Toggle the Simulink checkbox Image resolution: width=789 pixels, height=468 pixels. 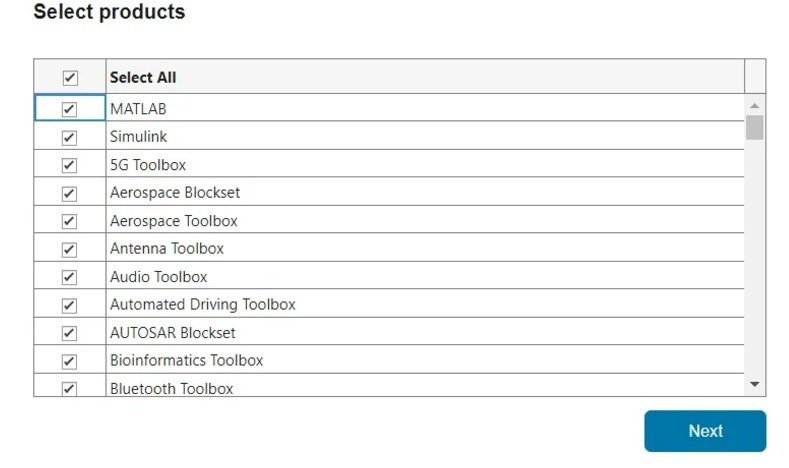pos(70,137)
